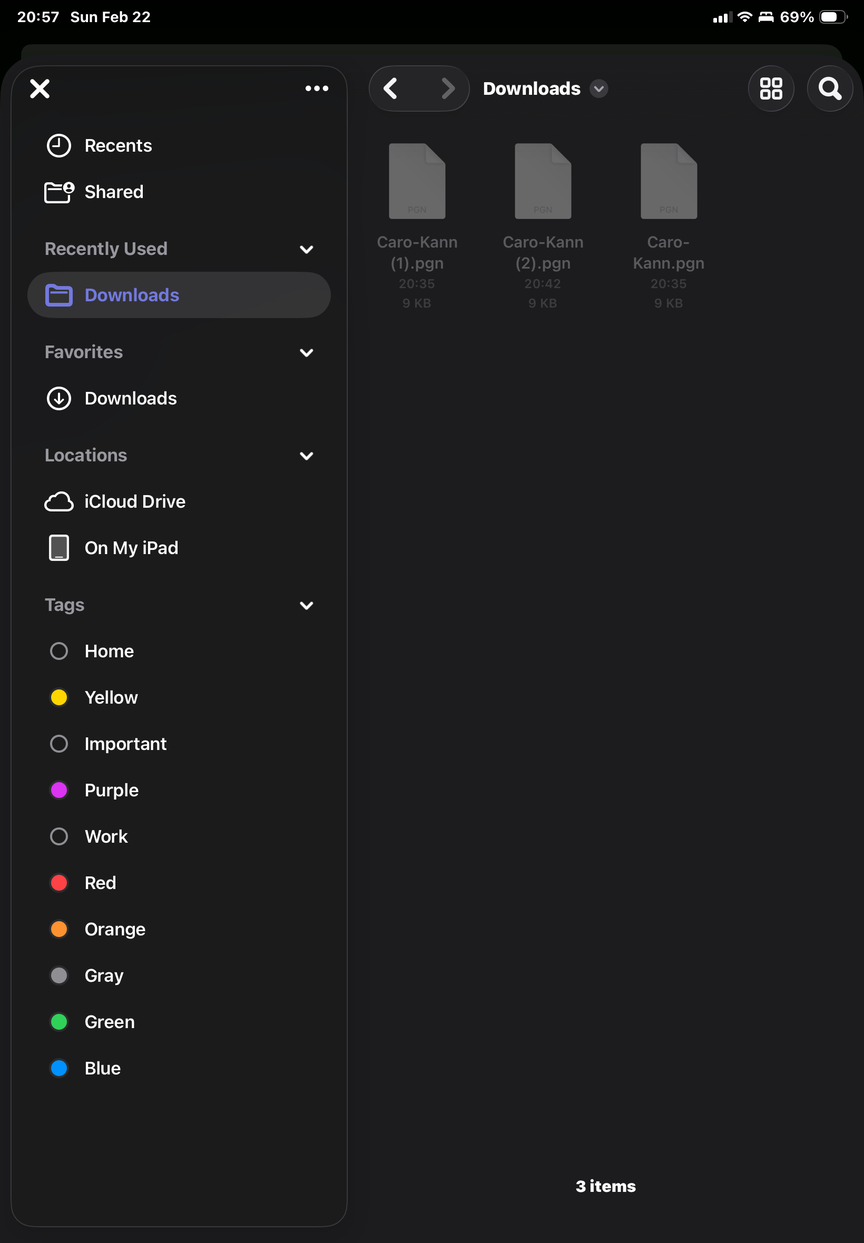Open the sidebar three-dots more menu

tap(317, 89)
